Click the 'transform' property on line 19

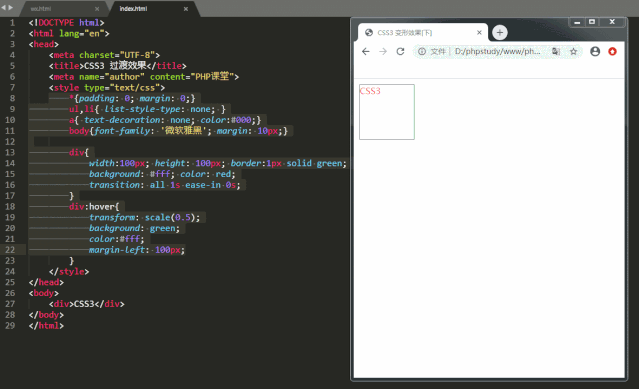(112, 217)
